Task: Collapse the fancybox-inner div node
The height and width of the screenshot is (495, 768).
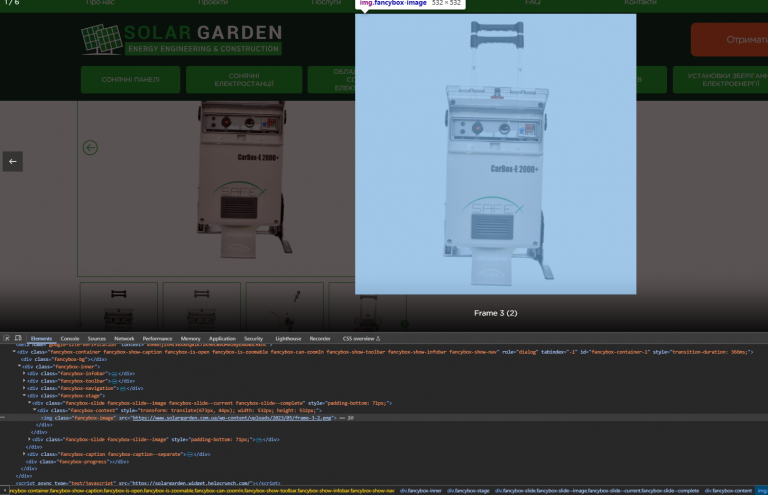Action: 19,366
